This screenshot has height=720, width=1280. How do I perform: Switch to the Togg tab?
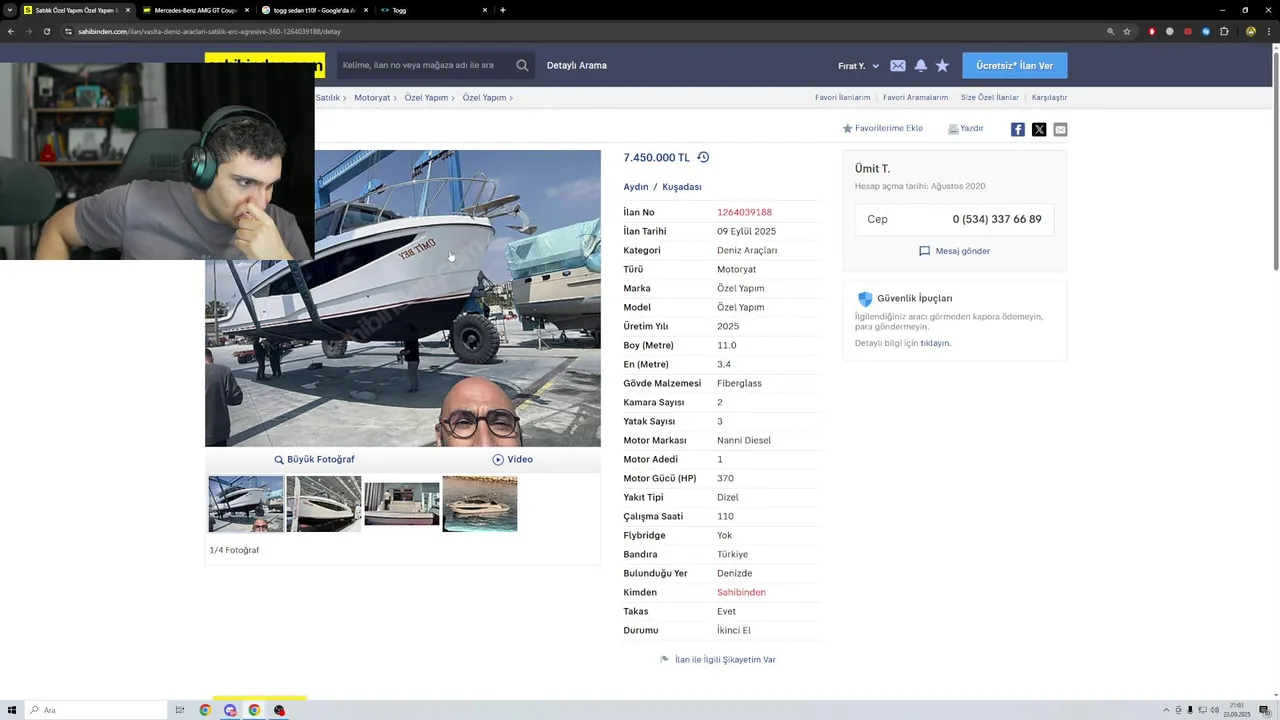tap(433, 10)
